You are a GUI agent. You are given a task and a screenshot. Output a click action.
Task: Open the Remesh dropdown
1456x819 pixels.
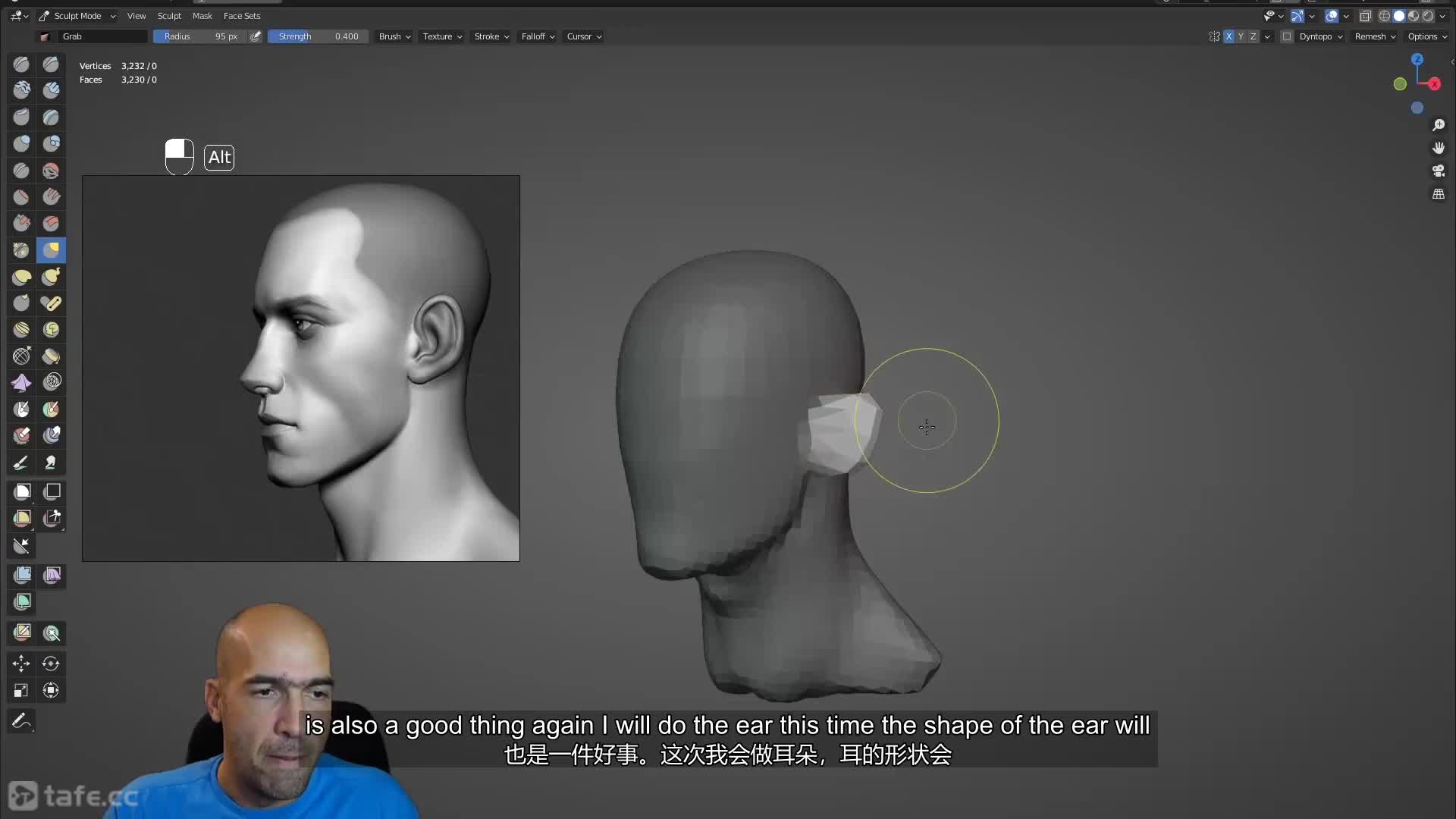1375,36
